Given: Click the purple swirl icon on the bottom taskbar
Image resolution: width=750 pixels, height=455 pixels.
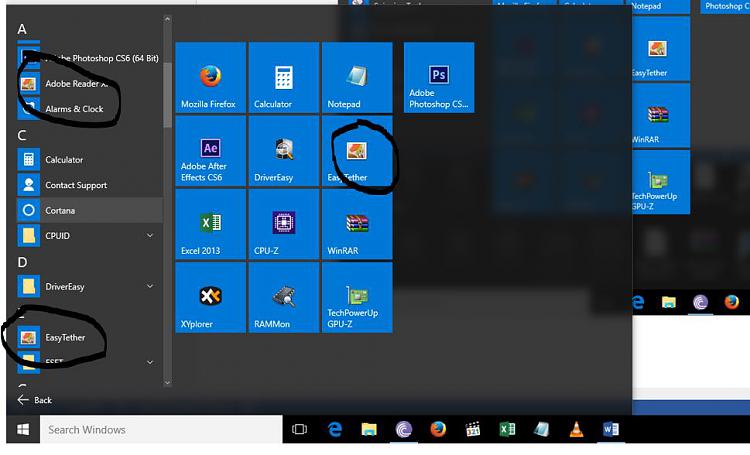Looking at the screenshot, I should [404, 429].
